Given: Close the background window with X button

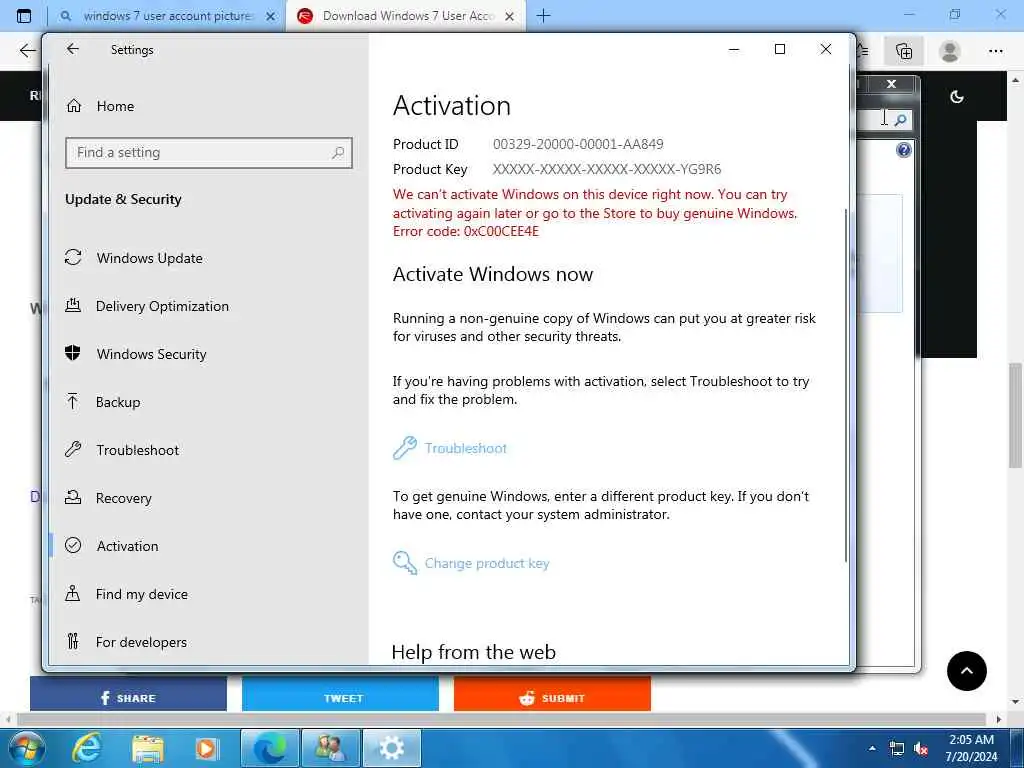Looking at the screenshot, I should coord(891,84).
